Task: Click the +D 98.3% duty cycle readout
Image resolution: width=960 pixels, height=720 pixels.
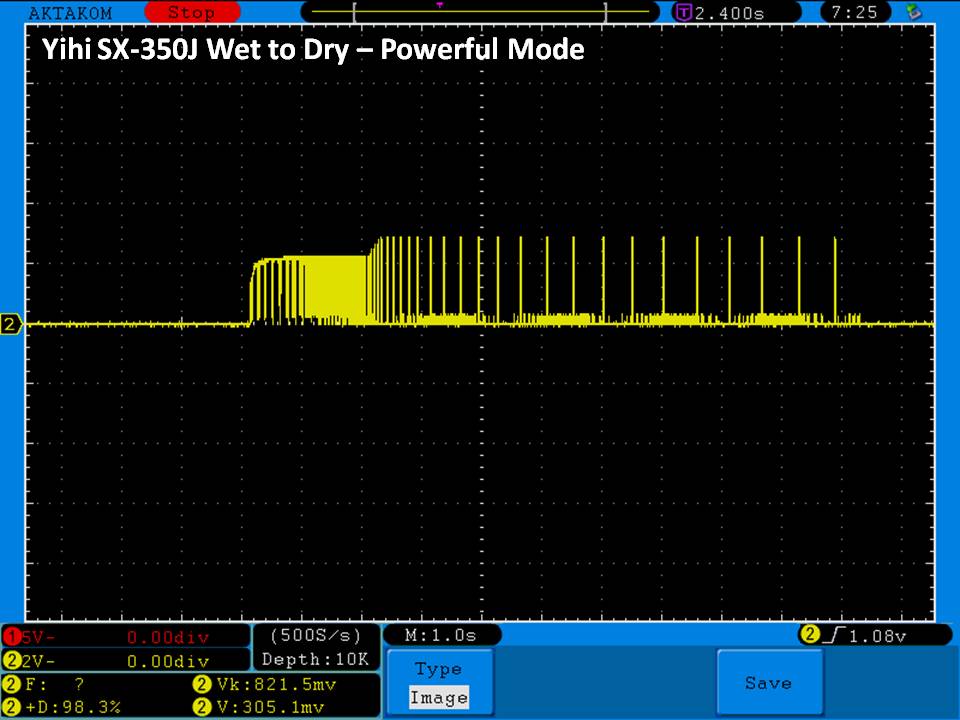Action: pos(70,707)
